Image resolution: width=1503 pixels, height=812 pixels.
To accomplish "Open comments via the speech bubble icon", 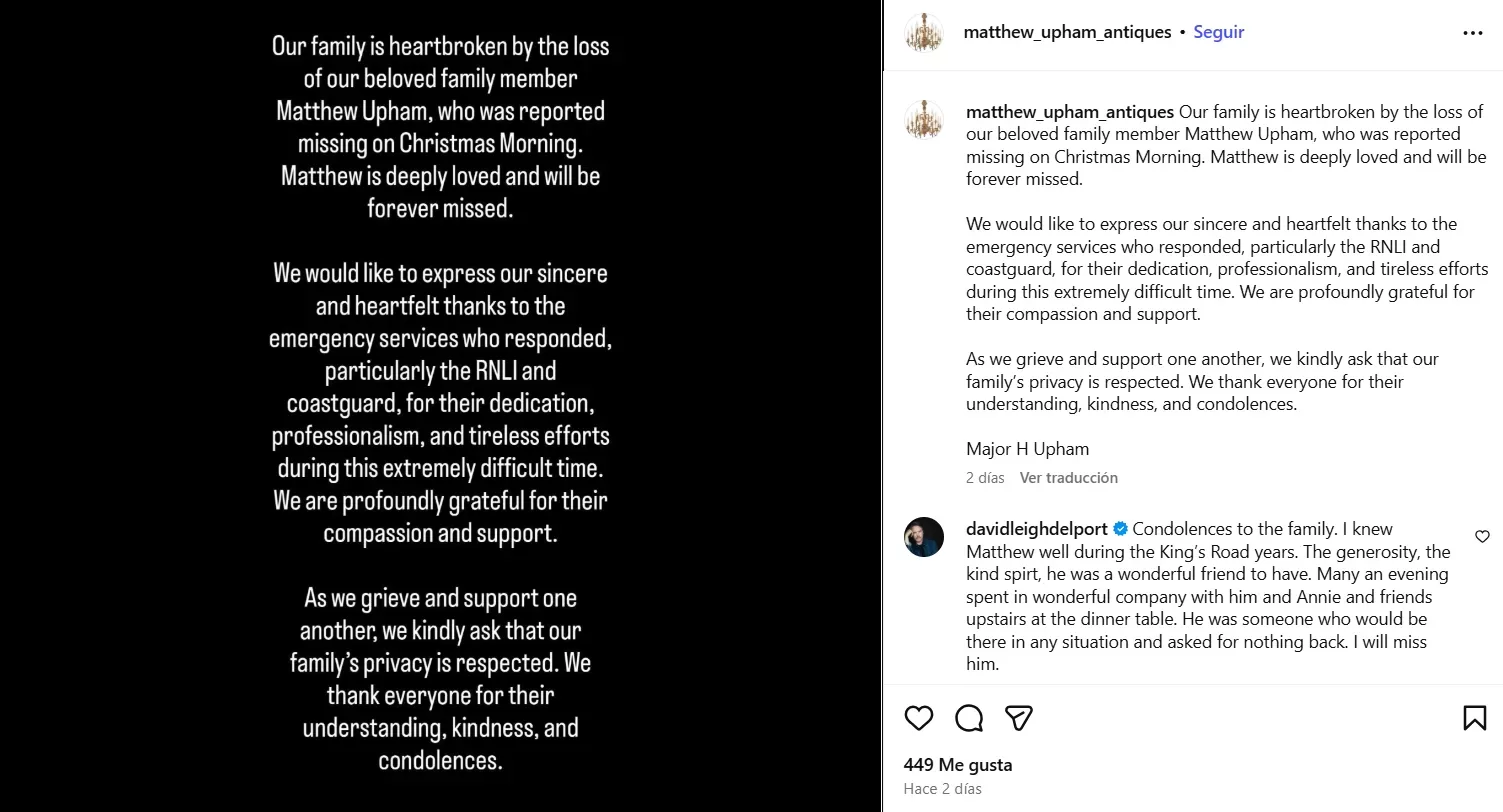I will click(968, 718).
